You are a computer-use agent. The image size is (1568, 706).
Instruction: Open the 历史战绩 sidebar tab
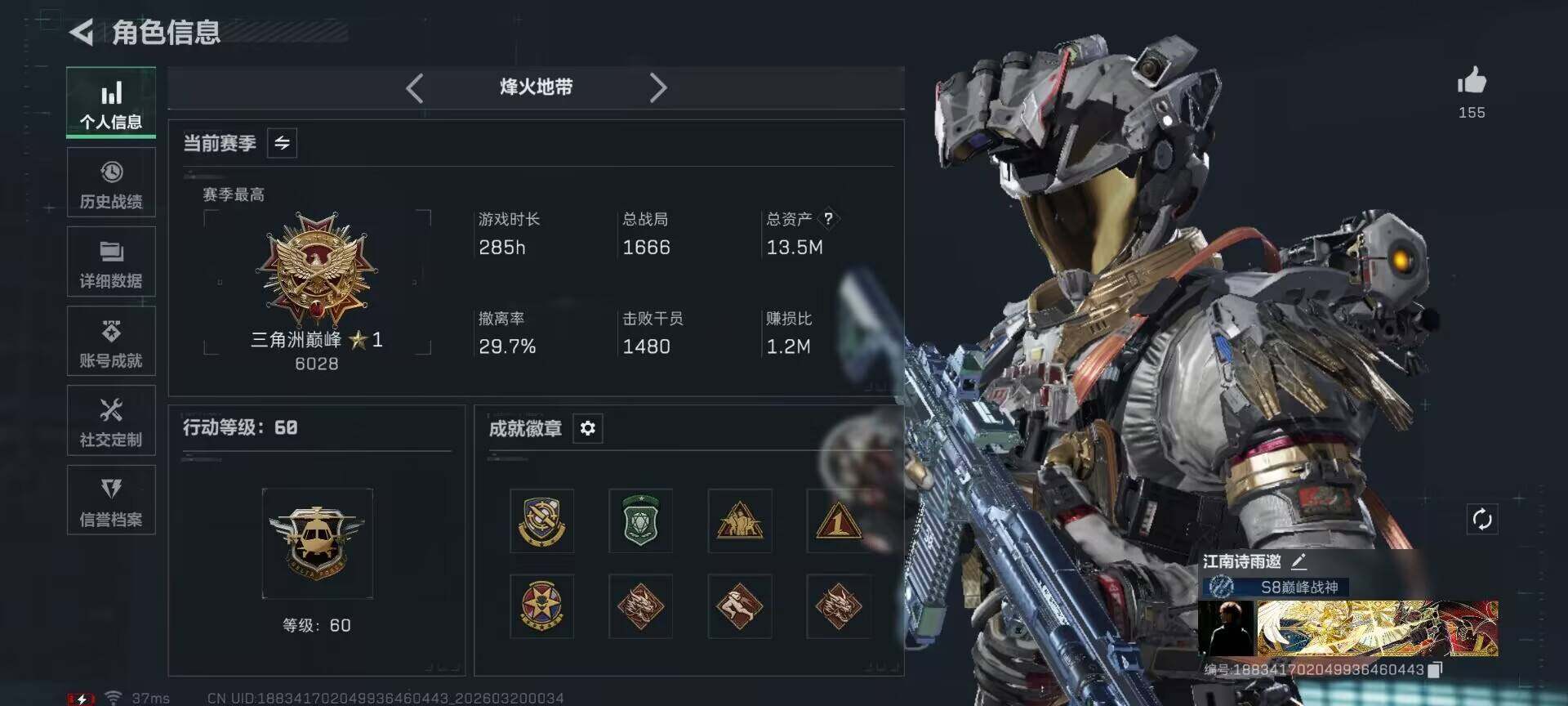111,183
